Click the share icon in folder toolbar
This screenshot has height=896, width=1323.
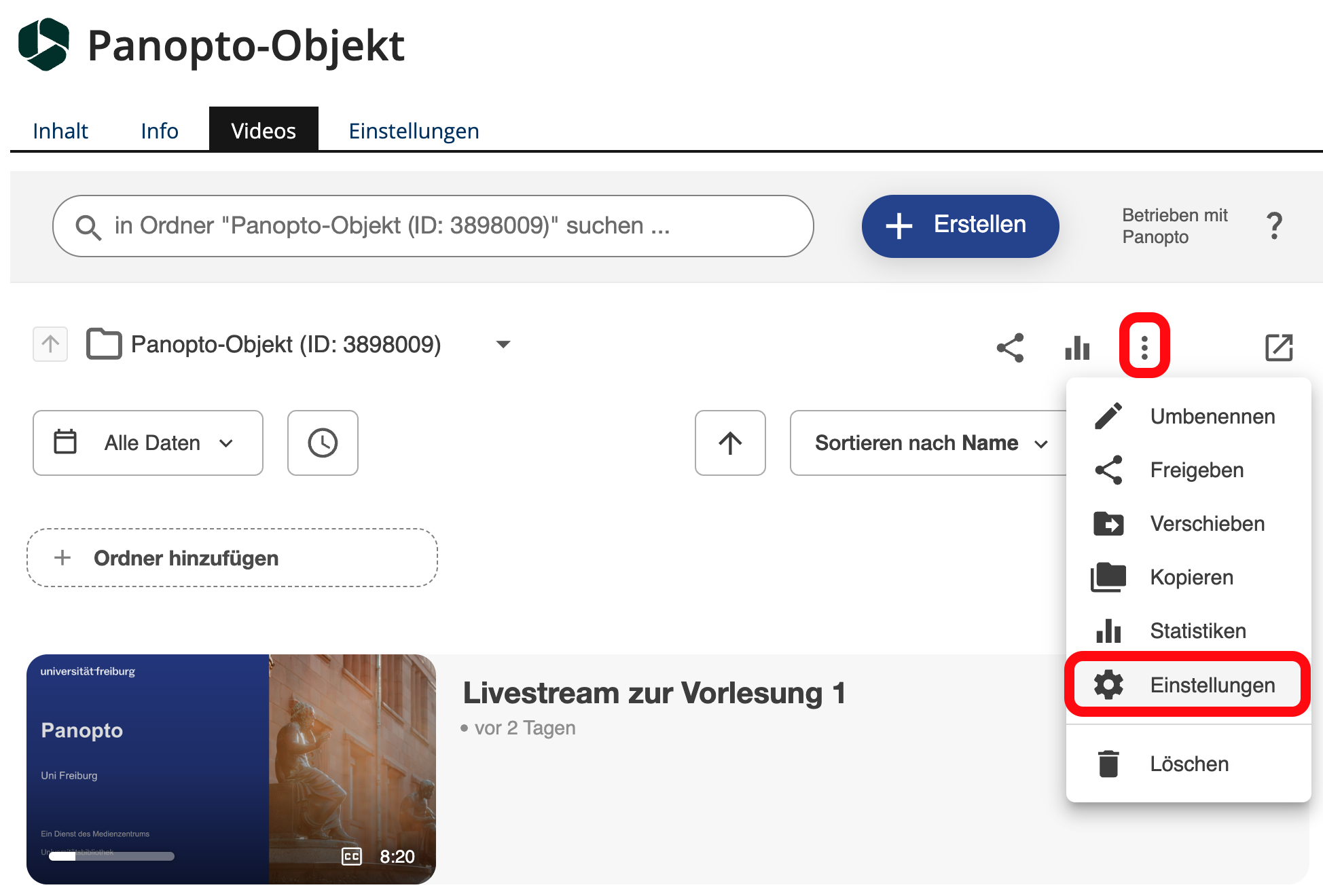(x=1010, y=348)
